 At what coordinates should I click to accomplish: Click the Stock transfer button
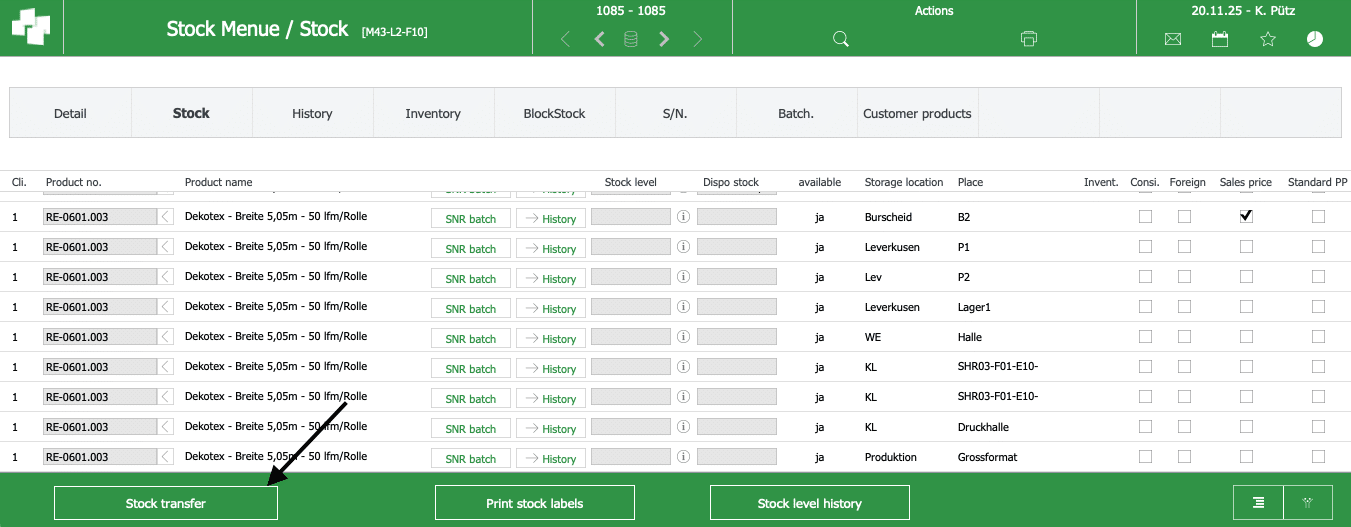(x=166, y=503)
